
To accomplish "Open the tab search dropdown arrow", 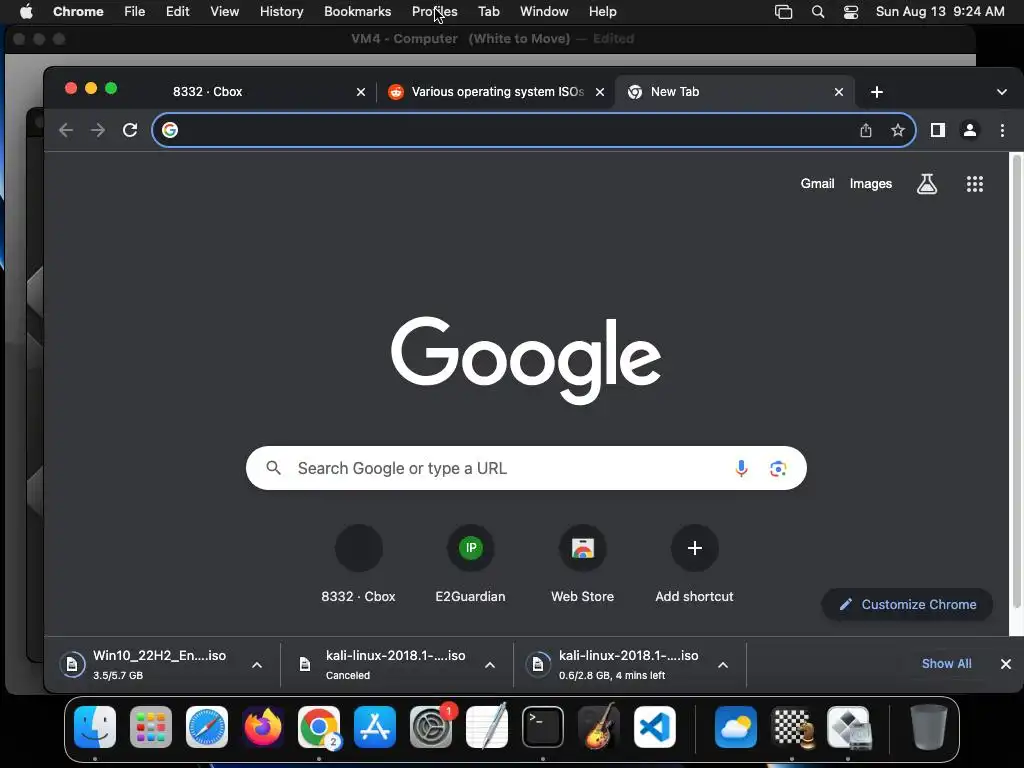I will pos(1002,92).
